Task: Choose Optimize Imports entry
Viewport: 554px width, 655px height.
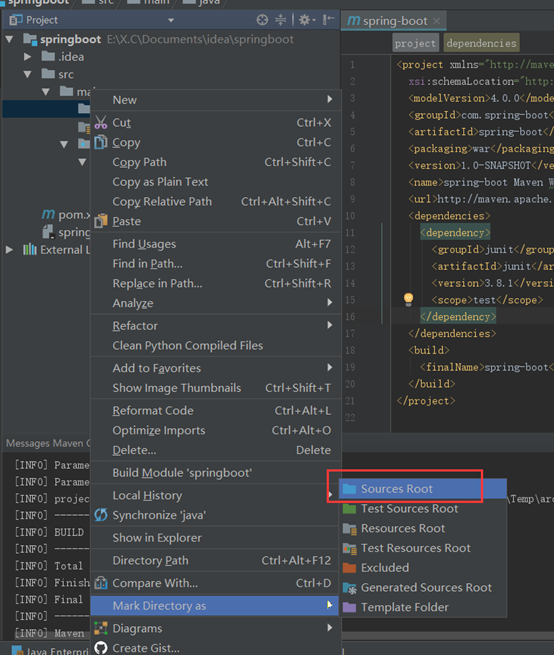Action: 216,430
